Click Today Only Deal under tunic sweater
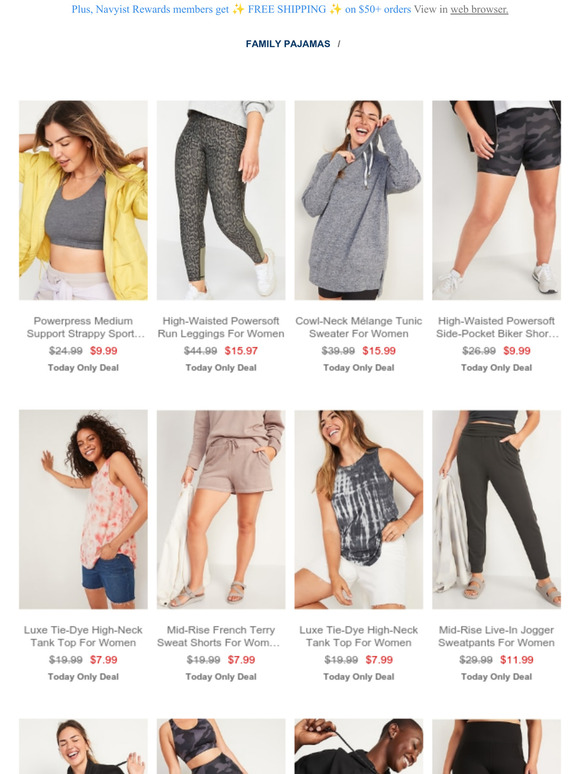580x774 pixels. click(x=359, y=368)
